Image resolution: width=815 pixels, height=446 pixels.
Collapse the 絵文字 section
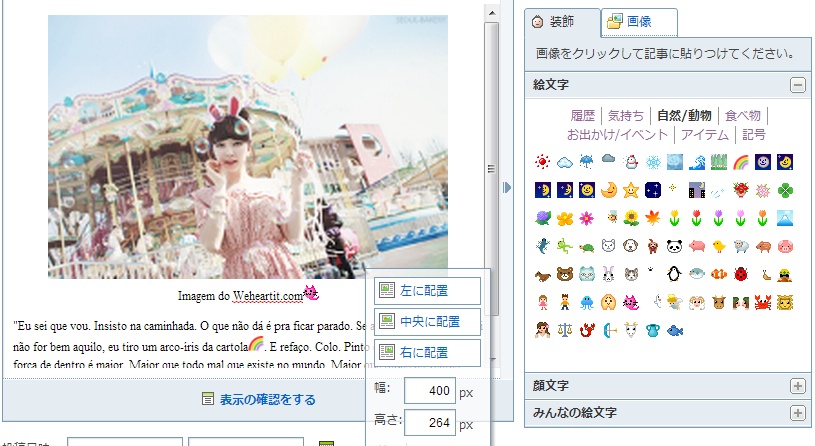(797, 85)
